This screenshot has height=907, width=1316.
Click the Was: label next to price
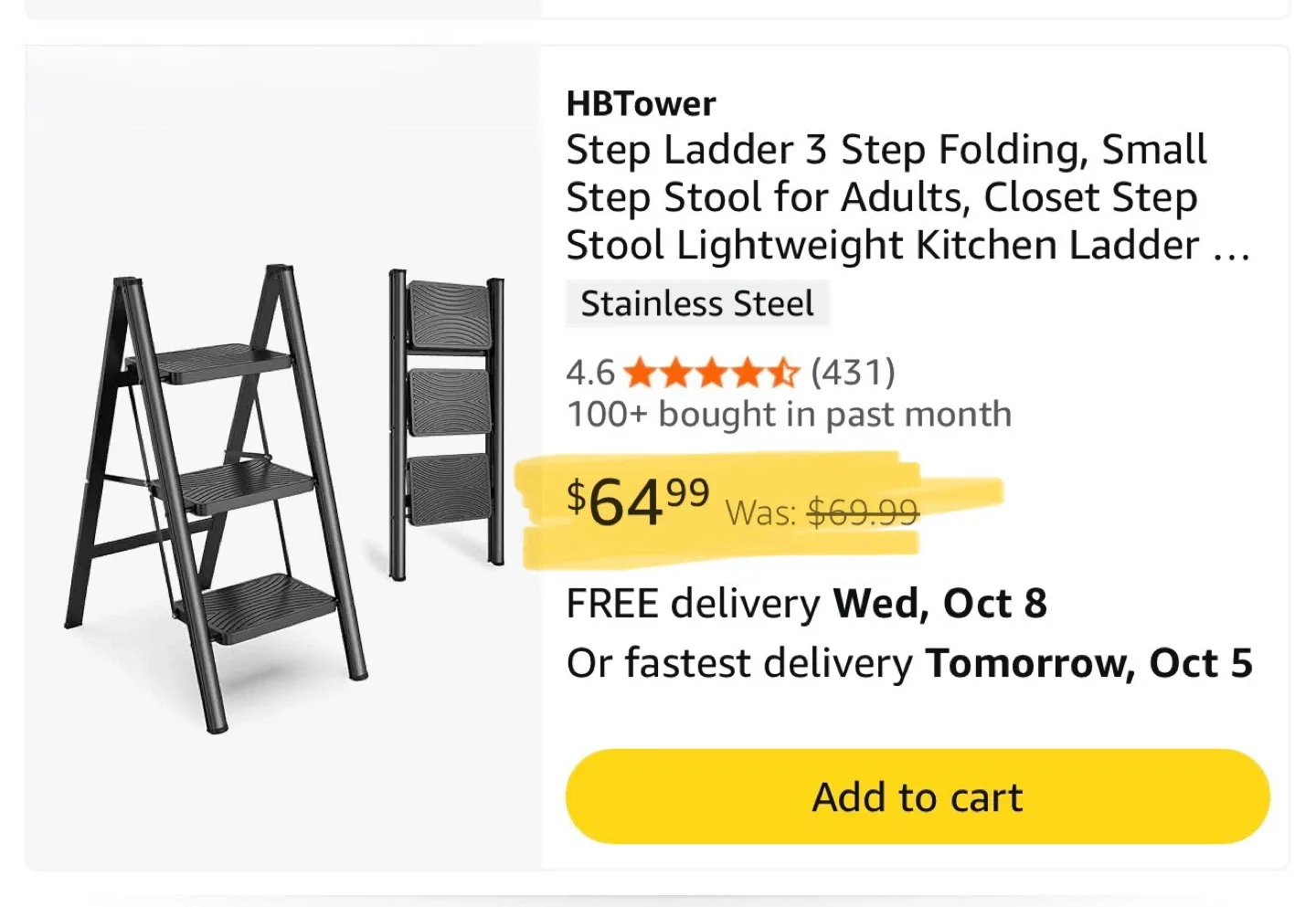tap(759, 512)
